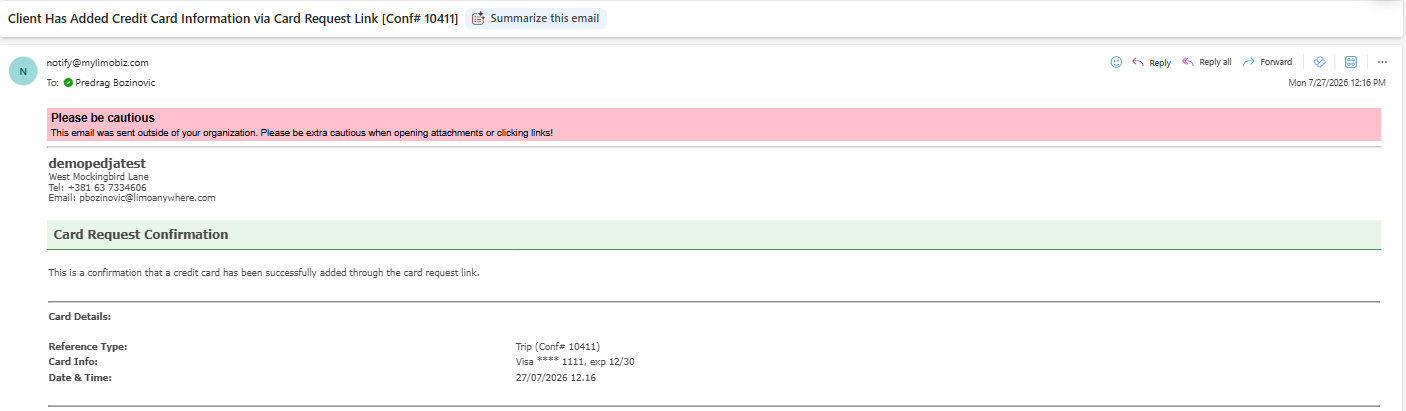Select the pink Please be cautious banner
This screenshot has width=1406, height=411.
tap(714, 124)
